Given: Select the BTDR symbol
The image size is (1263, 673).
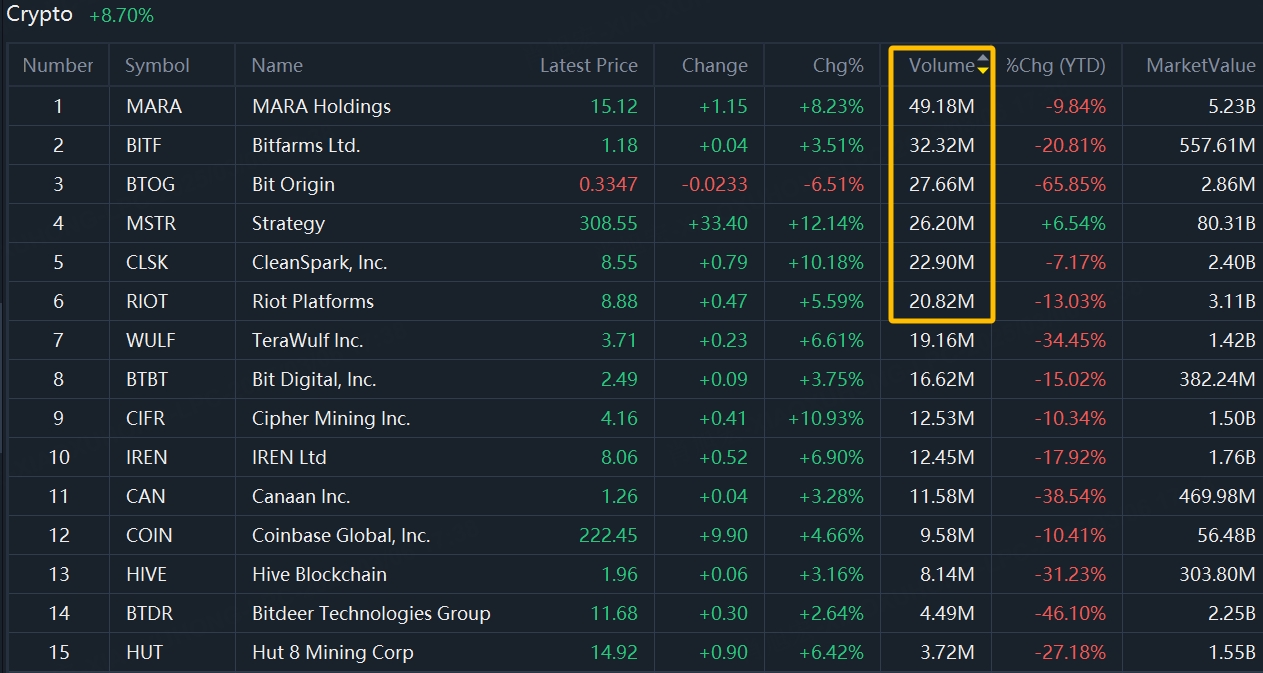Looking at the screenshot, I should click(150, 613).
